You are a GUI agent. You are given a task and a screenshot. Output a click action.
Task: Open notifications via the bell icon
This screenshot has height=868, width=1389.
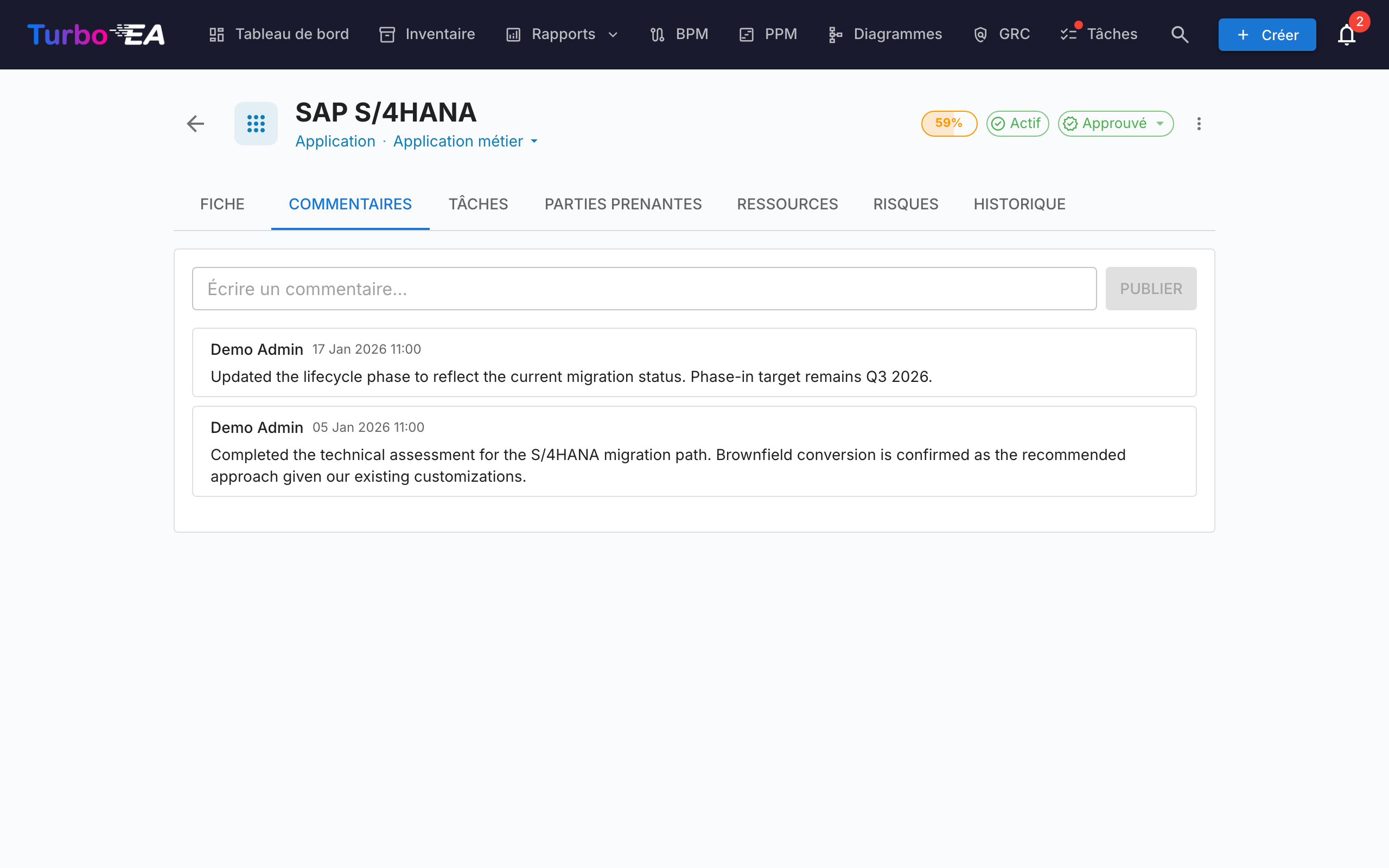[x=1346, y=35]
